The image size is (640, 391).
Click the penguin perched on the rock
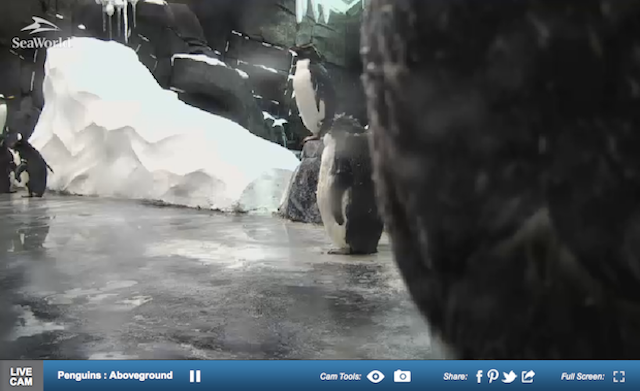click(x=310, y=92)
